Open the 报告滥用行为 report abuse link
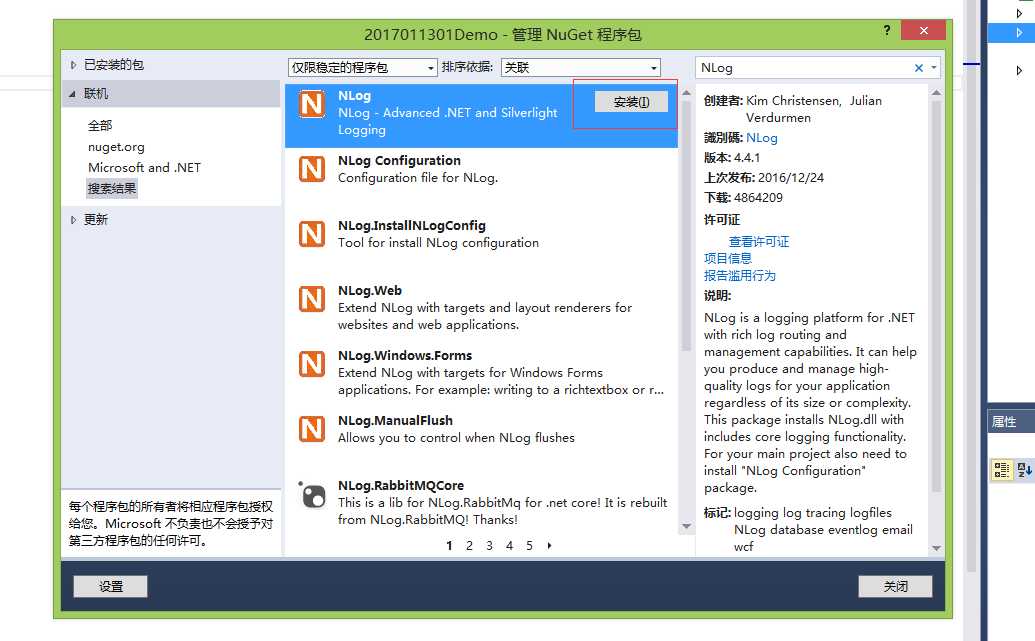Image resolution: width=1035 pixels, height=641 pixels. (739, 275)
